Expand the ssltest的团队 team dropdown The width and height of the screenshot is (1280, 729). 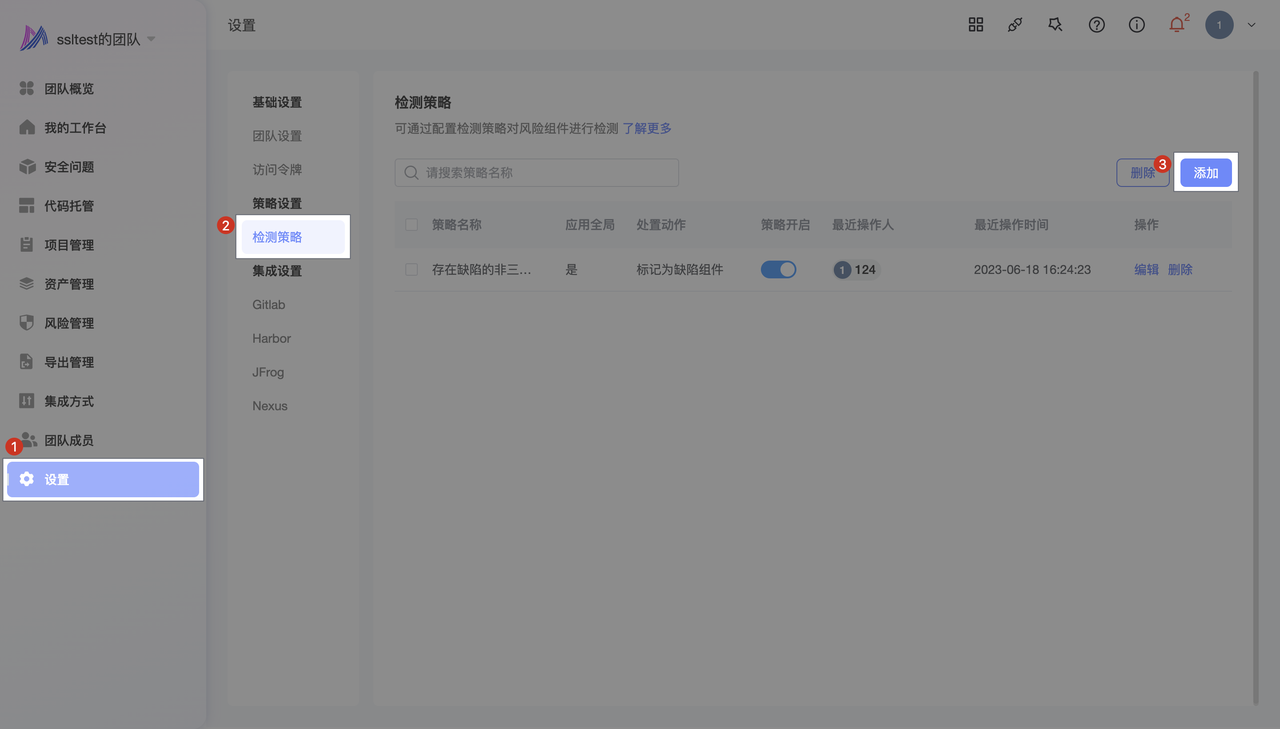tap(151, 39)
